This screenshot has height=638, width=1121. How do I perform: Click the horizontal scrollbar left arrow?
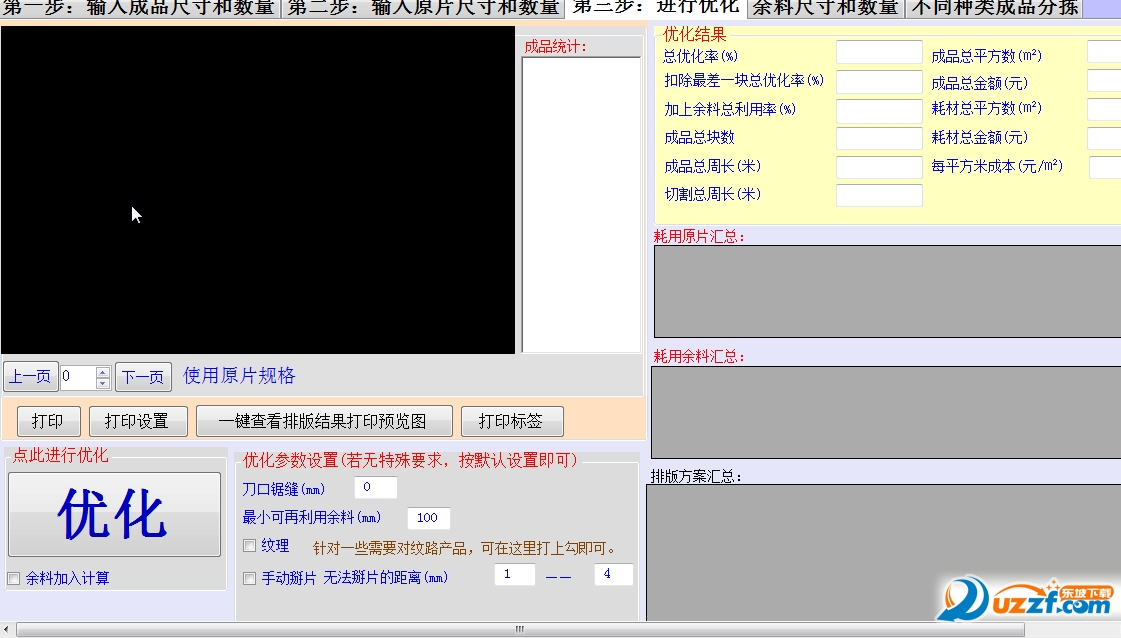tap(6, 629)
